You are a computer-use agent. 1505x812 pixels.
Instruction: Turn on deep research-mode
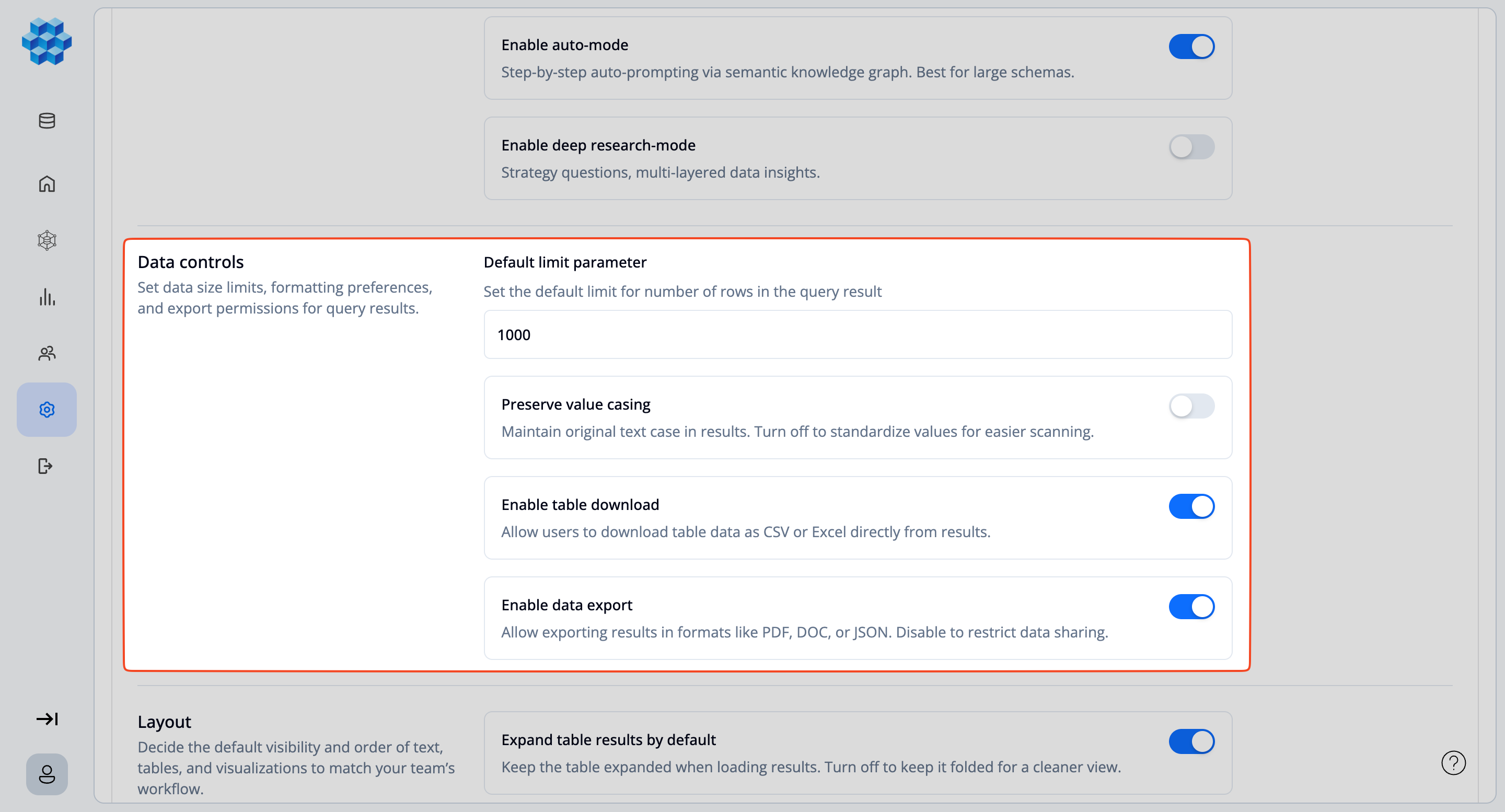point(1192,147)
